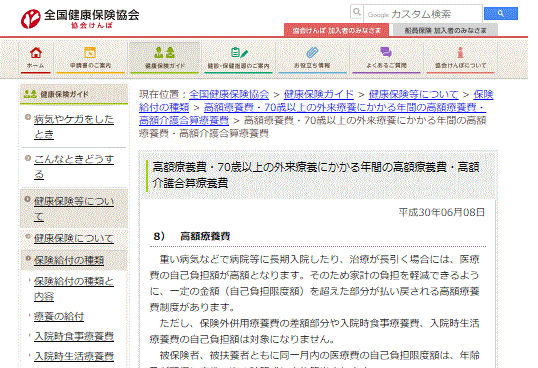This screenshot has height=368, width=538.
Task: Open sidebar link 入院時食事療養費
Action: [74, 336]
